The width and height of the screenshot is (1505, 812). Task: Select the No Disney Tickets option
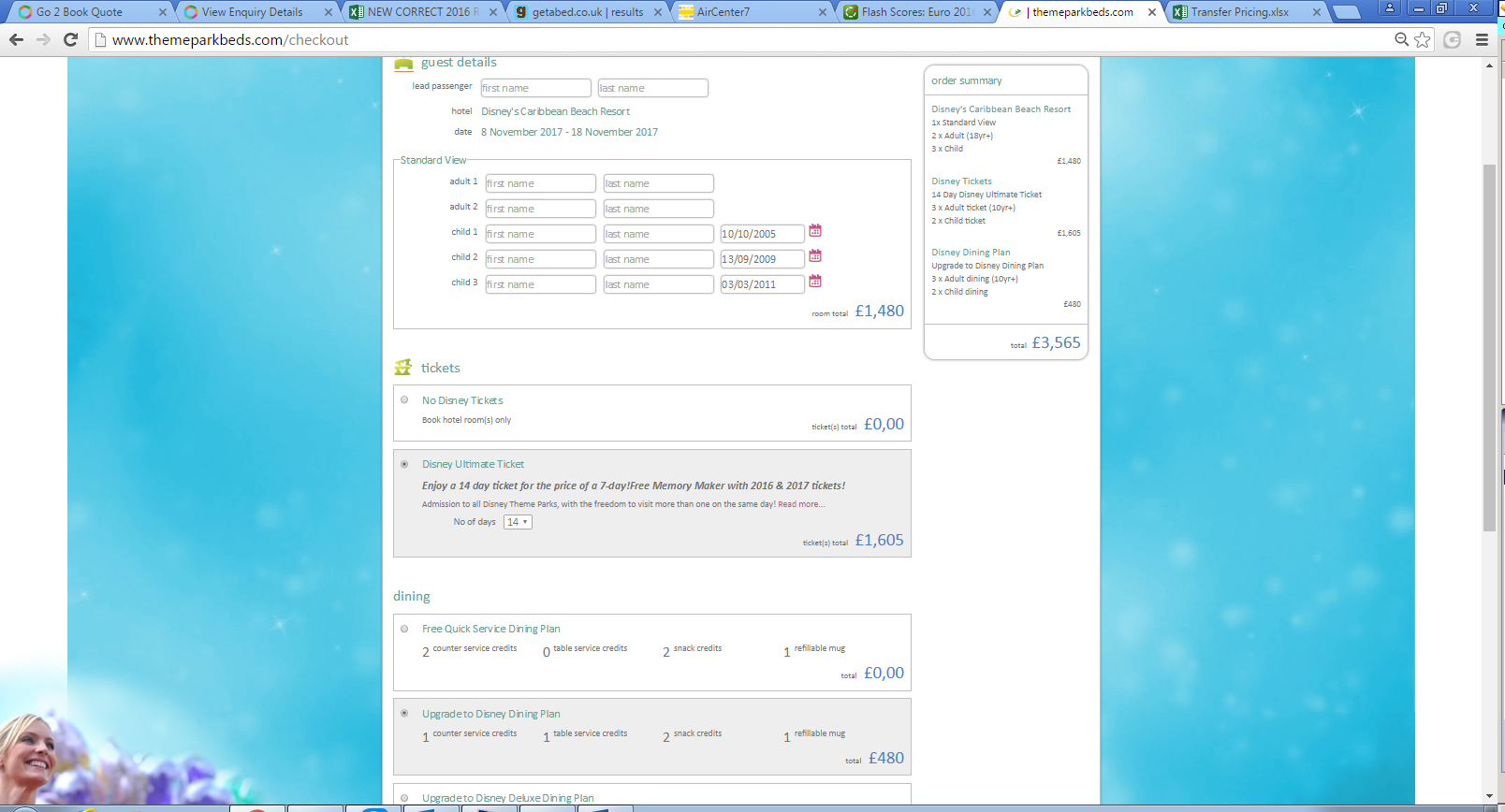pos(404,399)
